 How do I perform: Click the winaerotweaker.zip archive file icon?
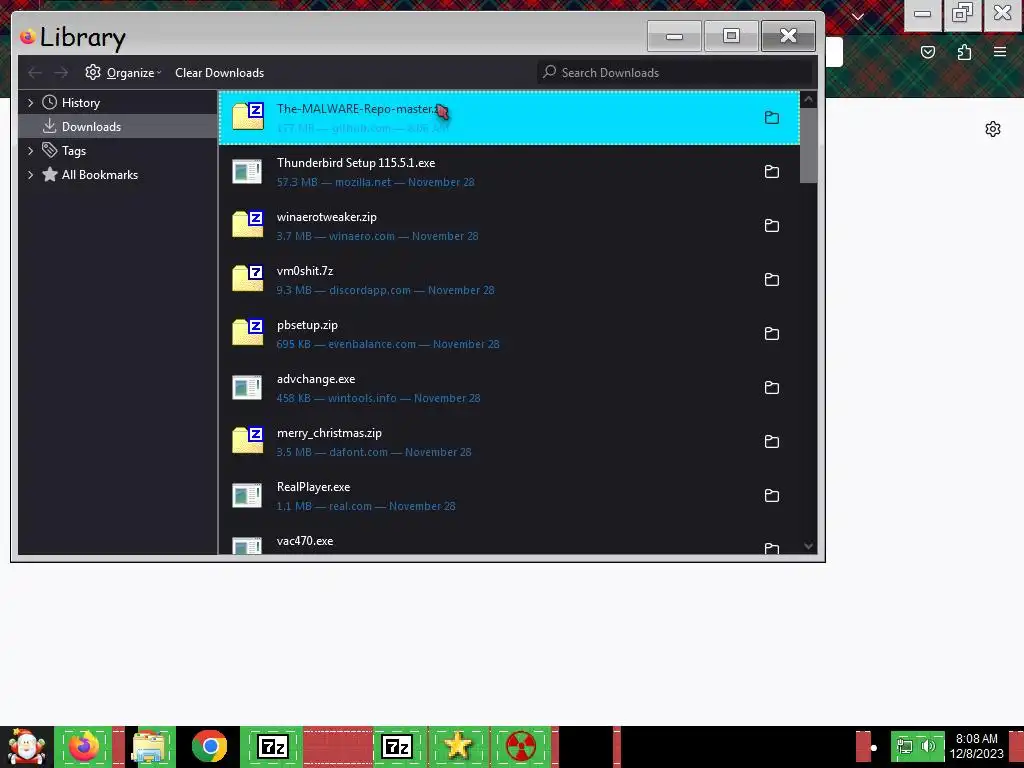tap(248, 224)
